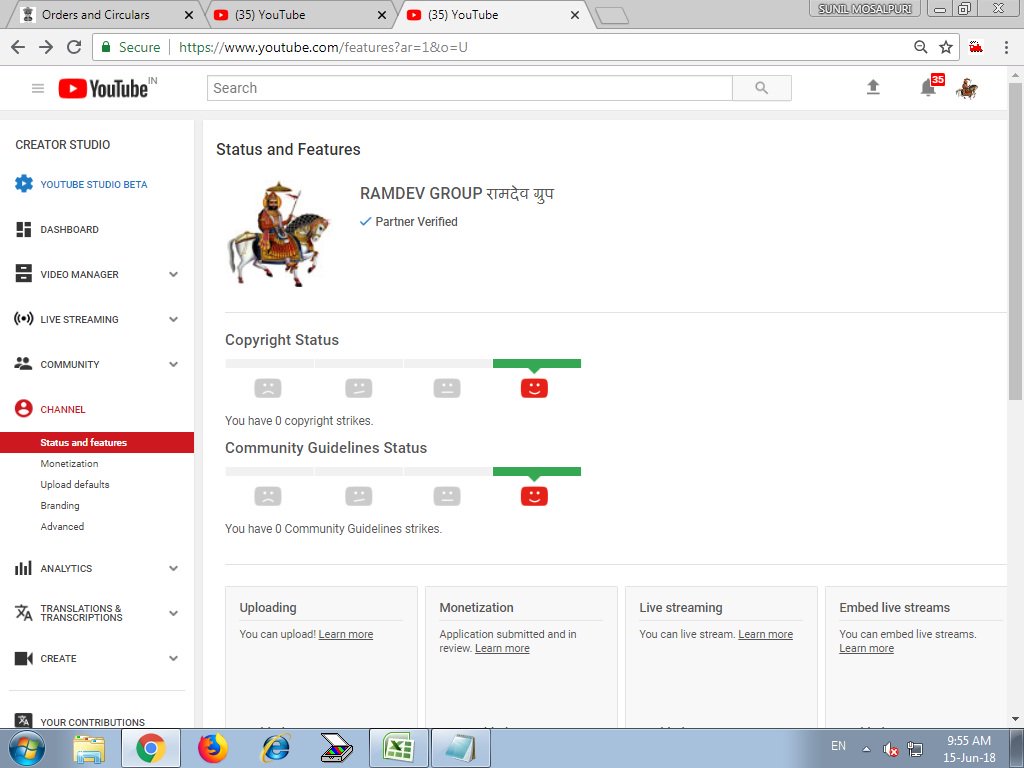Click the upload video arrow icon
Viewport: 1024px width, 768px height.
click(x=873, y=88)
